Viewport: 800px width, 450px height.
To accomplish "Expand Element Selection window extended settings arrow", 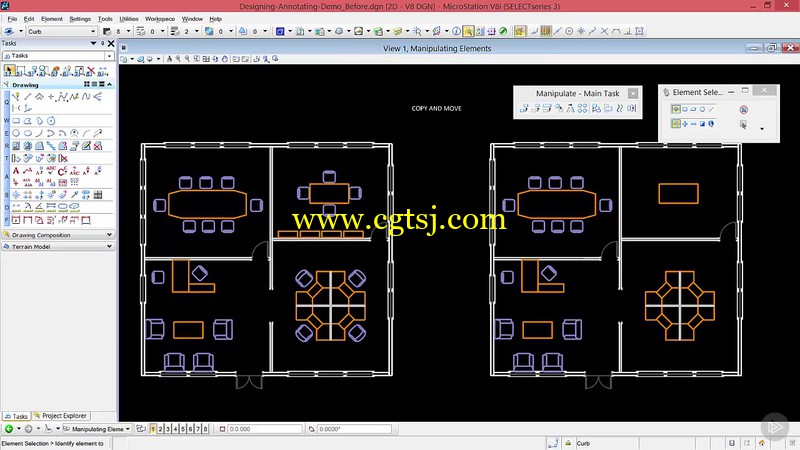I will pos(762,129).
